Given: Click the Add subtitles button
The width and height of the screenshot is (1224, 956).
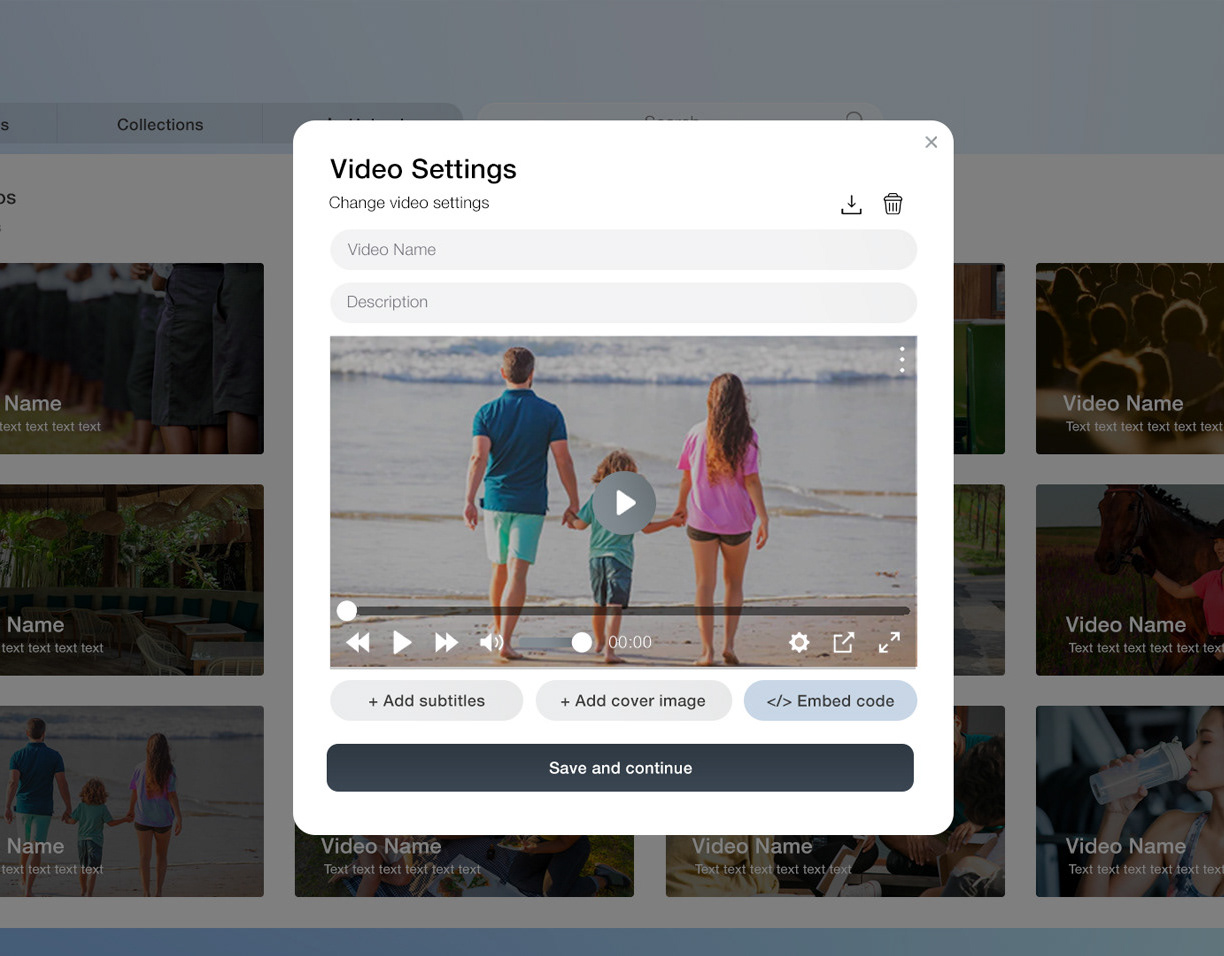Looking at the screenshot, I should click(x=426, y=701).
